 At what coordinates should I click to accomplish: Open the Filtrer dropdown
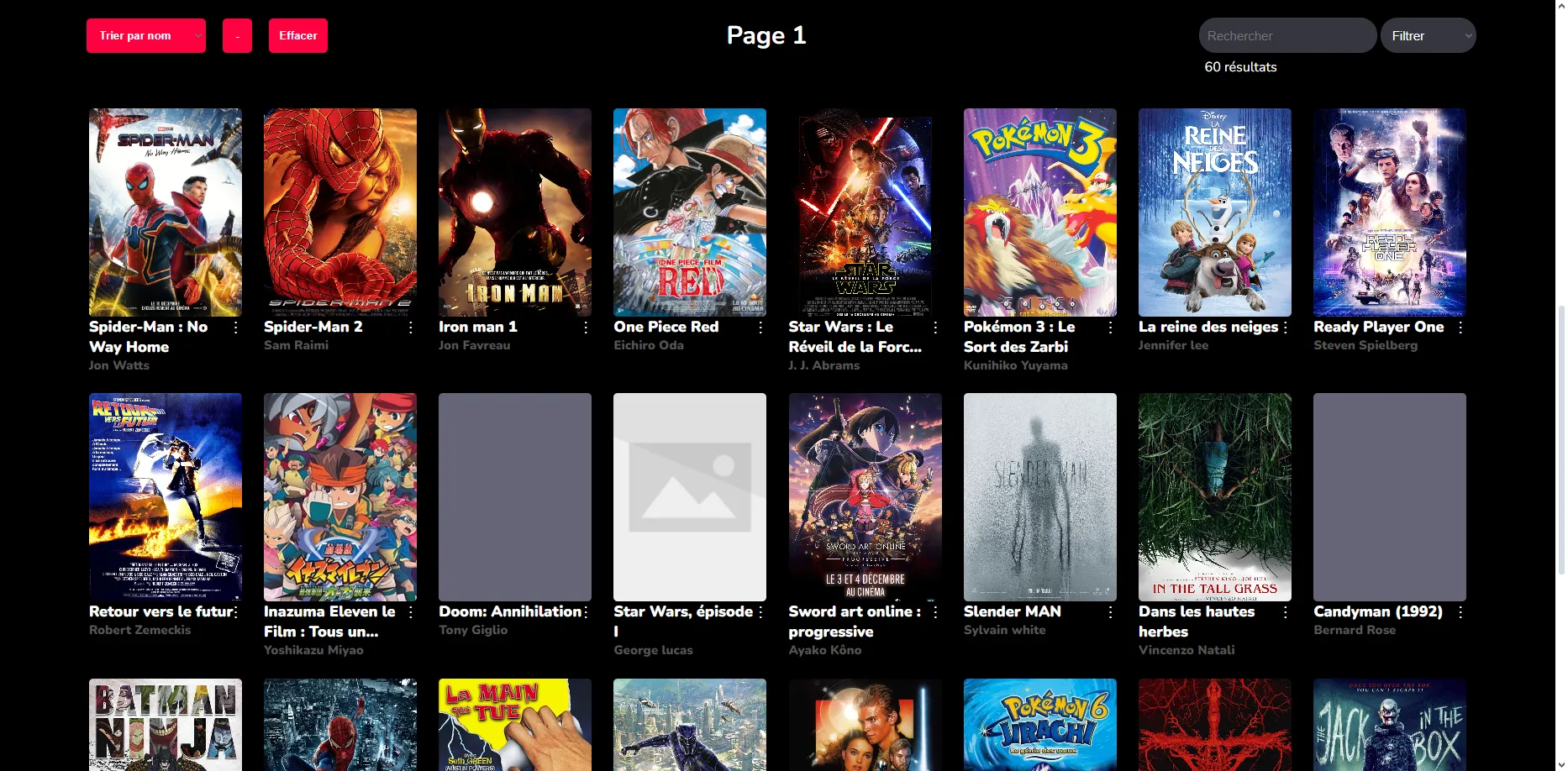1429,35
